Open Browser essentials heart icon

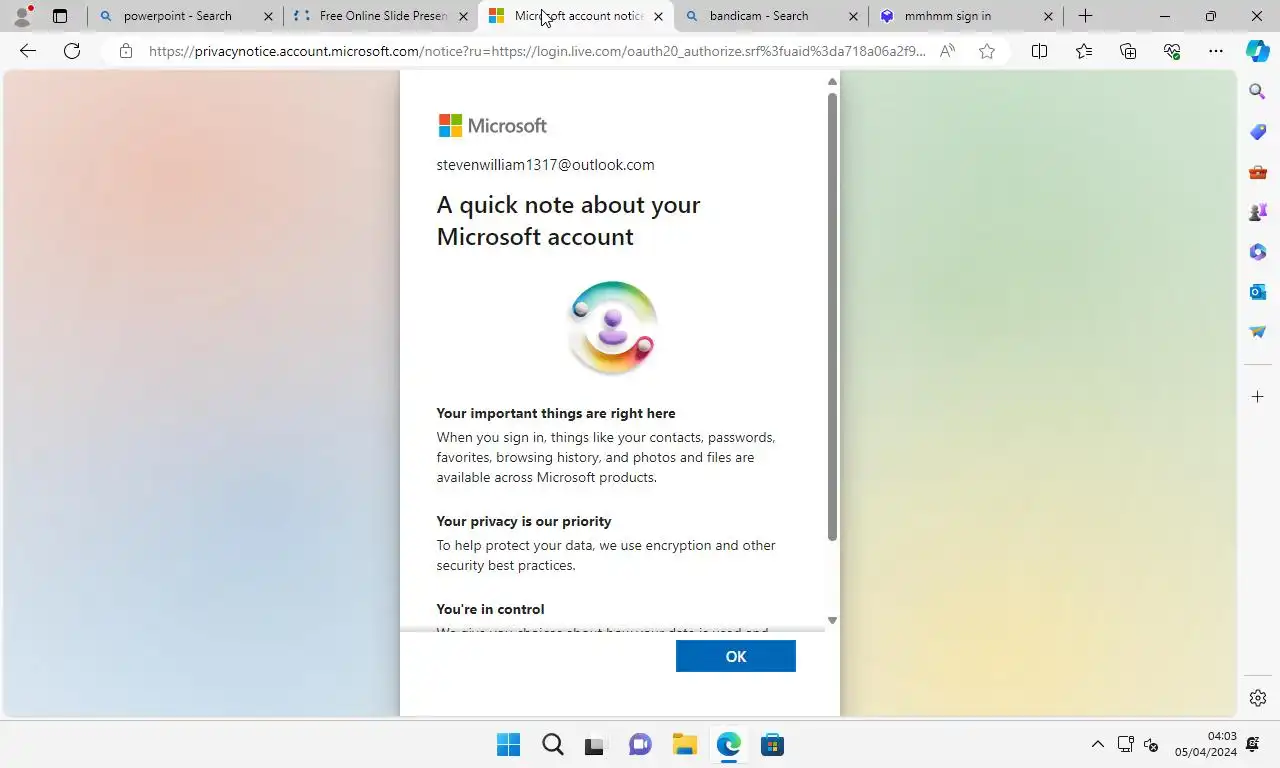(x=1172, y=51)
